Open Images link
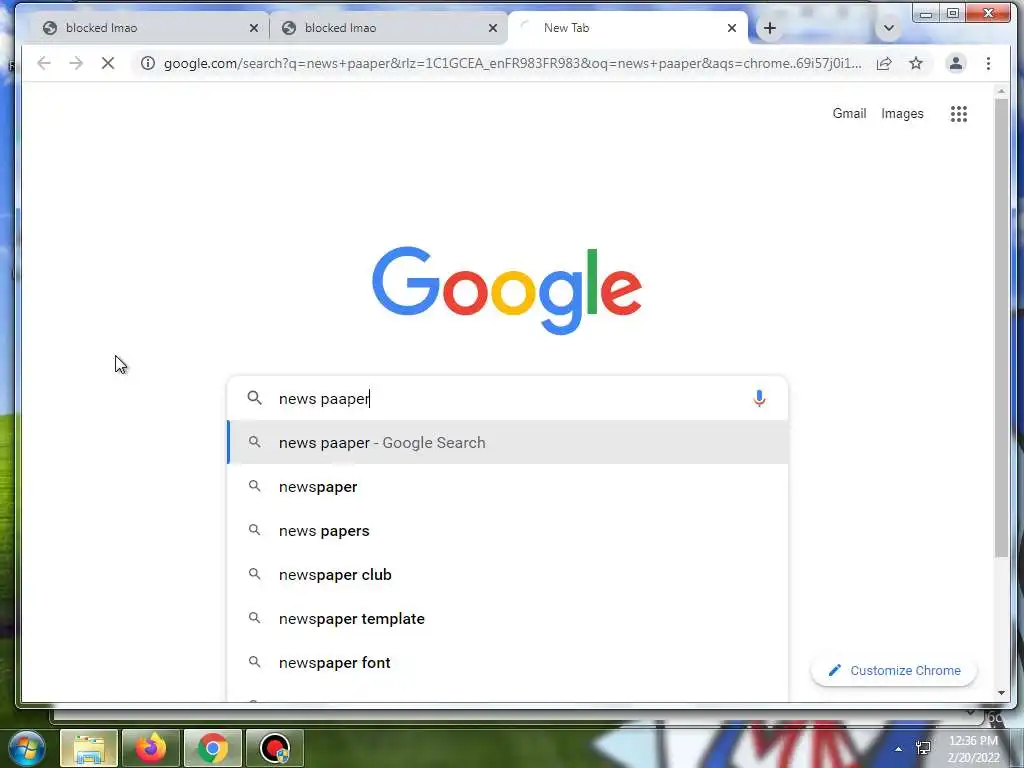 tap(902, 114)
